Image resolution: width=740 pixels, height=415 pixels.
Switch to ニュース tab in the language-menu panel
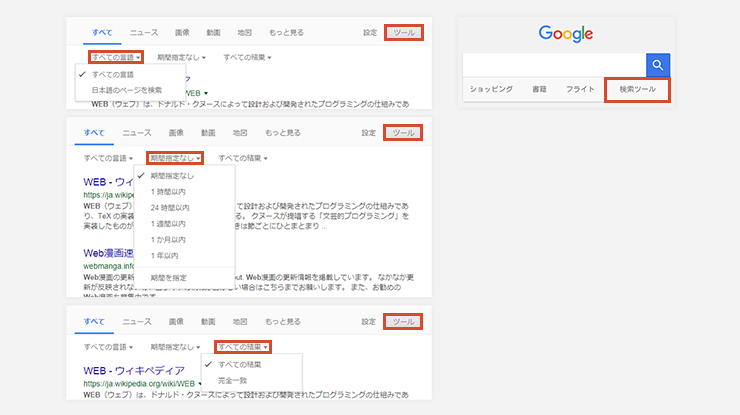pyautogui.click(x=144, y=33)
